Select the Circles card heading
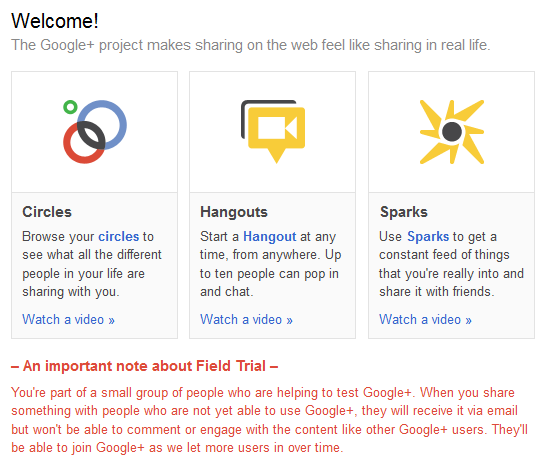550x470 pixels. pyautogui.click(x=47, y=212)
